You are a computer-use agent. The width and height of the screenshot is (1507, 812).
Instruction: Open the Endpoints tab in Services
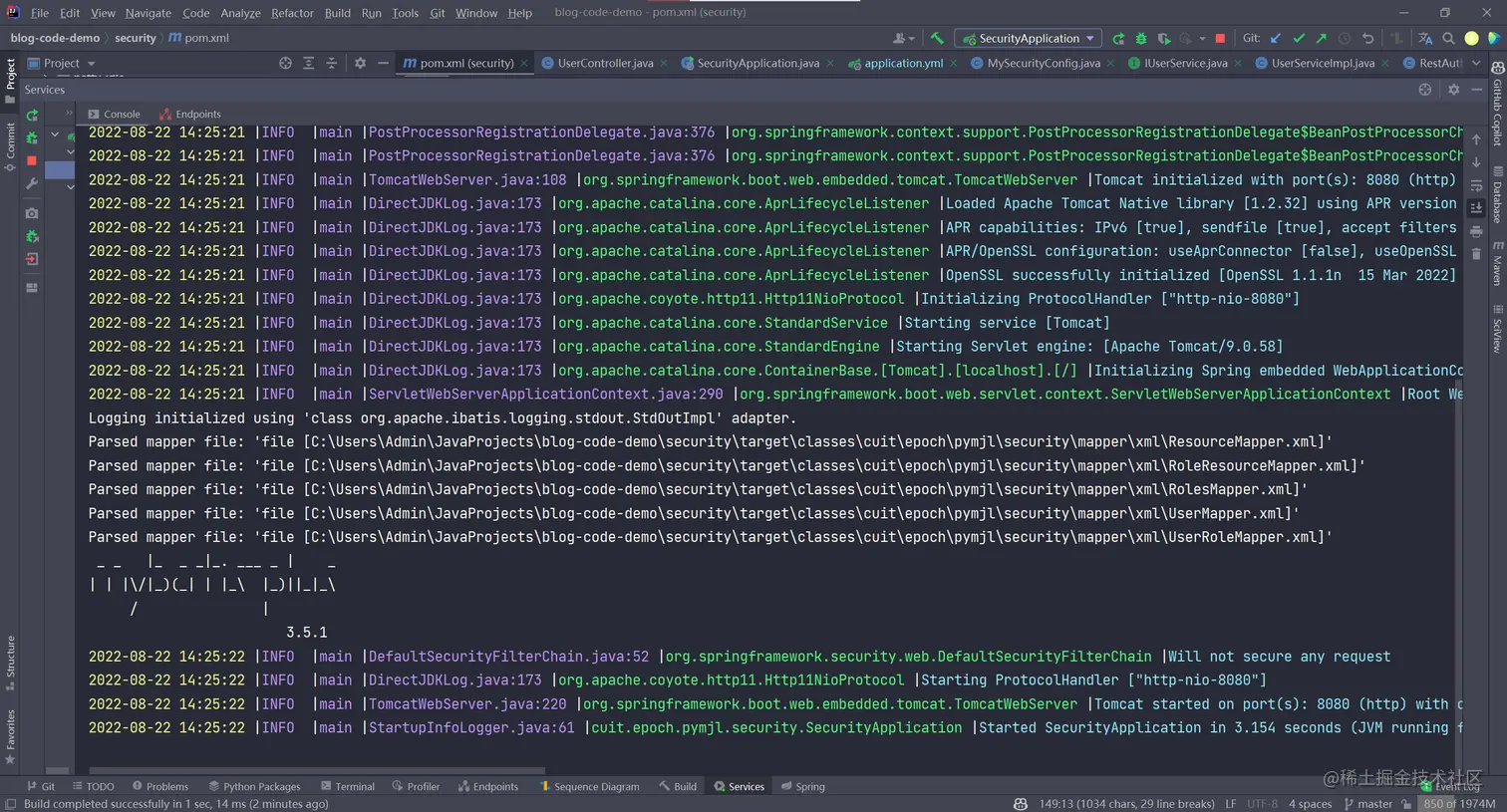189,114
